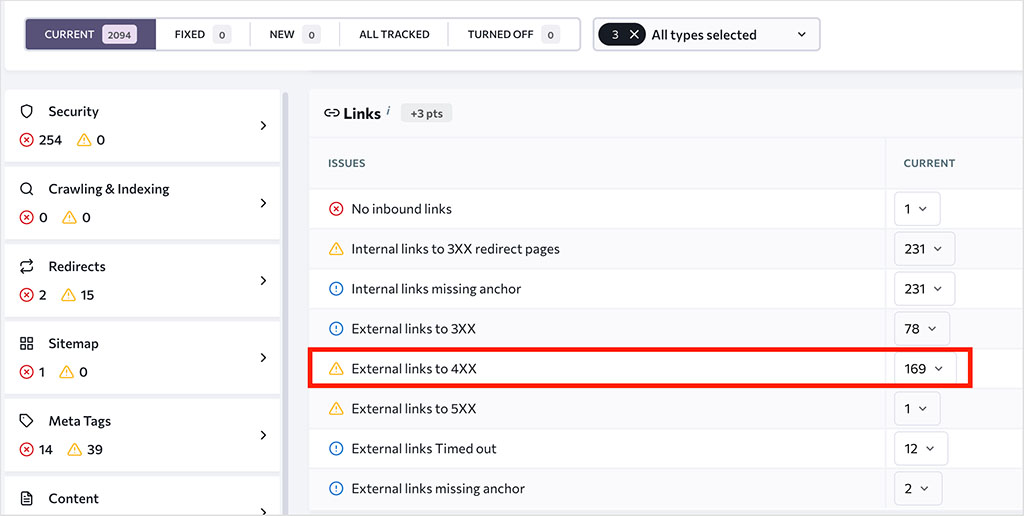Open the No inbound links count dropdown
1024x516 pixels.
917,209
